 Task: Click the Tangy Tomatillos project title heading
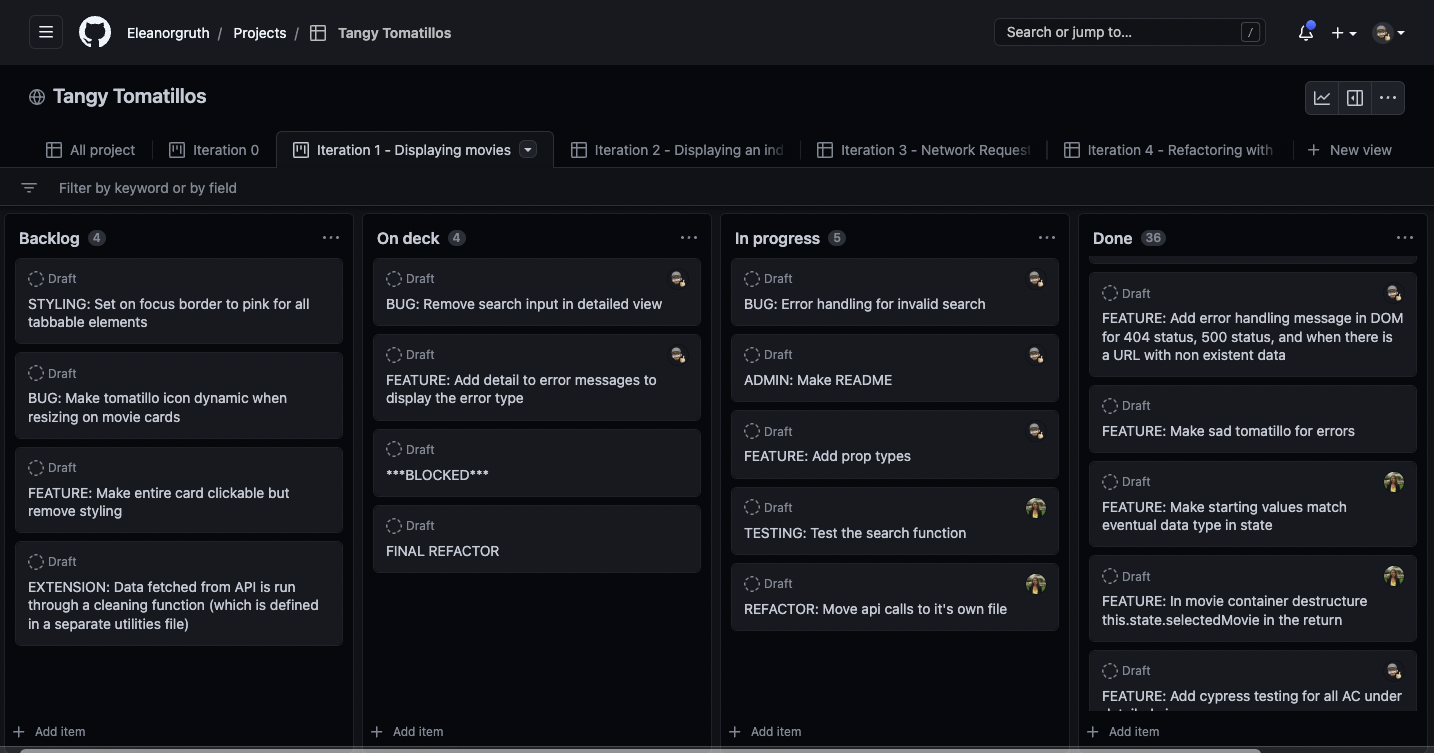129,96
